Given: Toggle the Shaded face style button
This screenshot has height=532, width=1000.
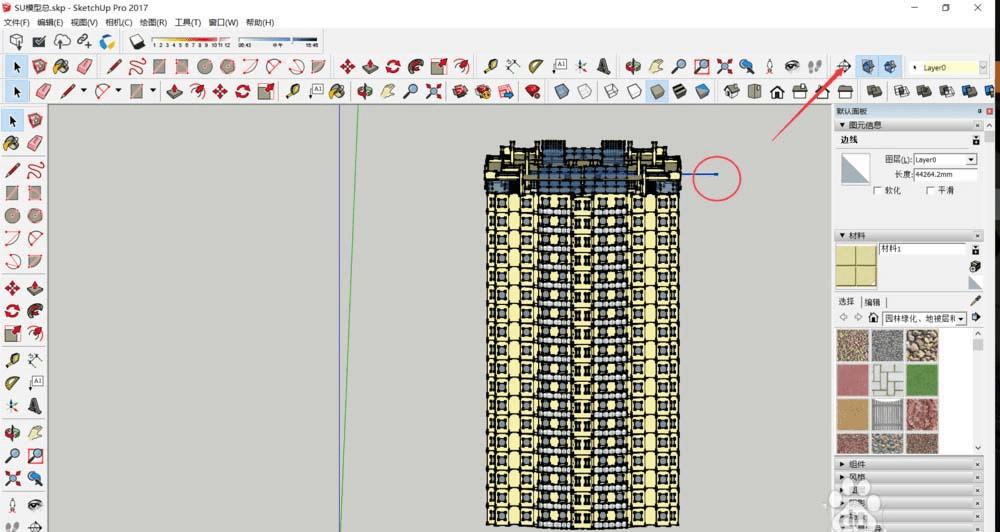Looking at the screenshot, I should pyautogui.click(x=657, y=92).
